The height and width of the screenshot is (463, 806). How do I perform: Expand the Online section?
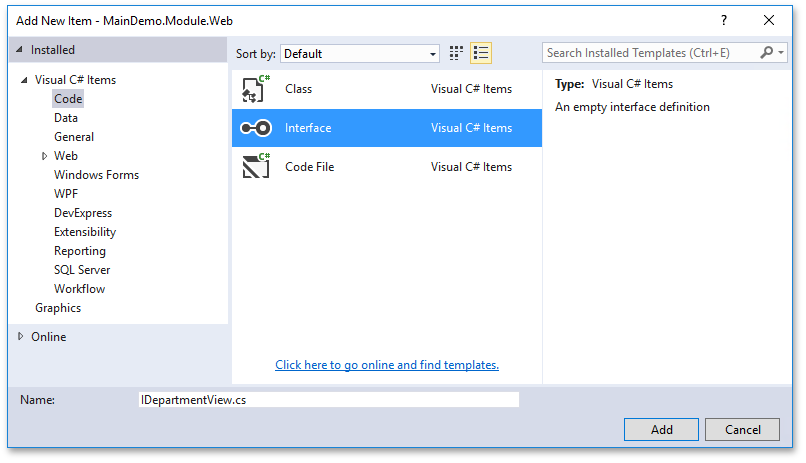(22, 337)
